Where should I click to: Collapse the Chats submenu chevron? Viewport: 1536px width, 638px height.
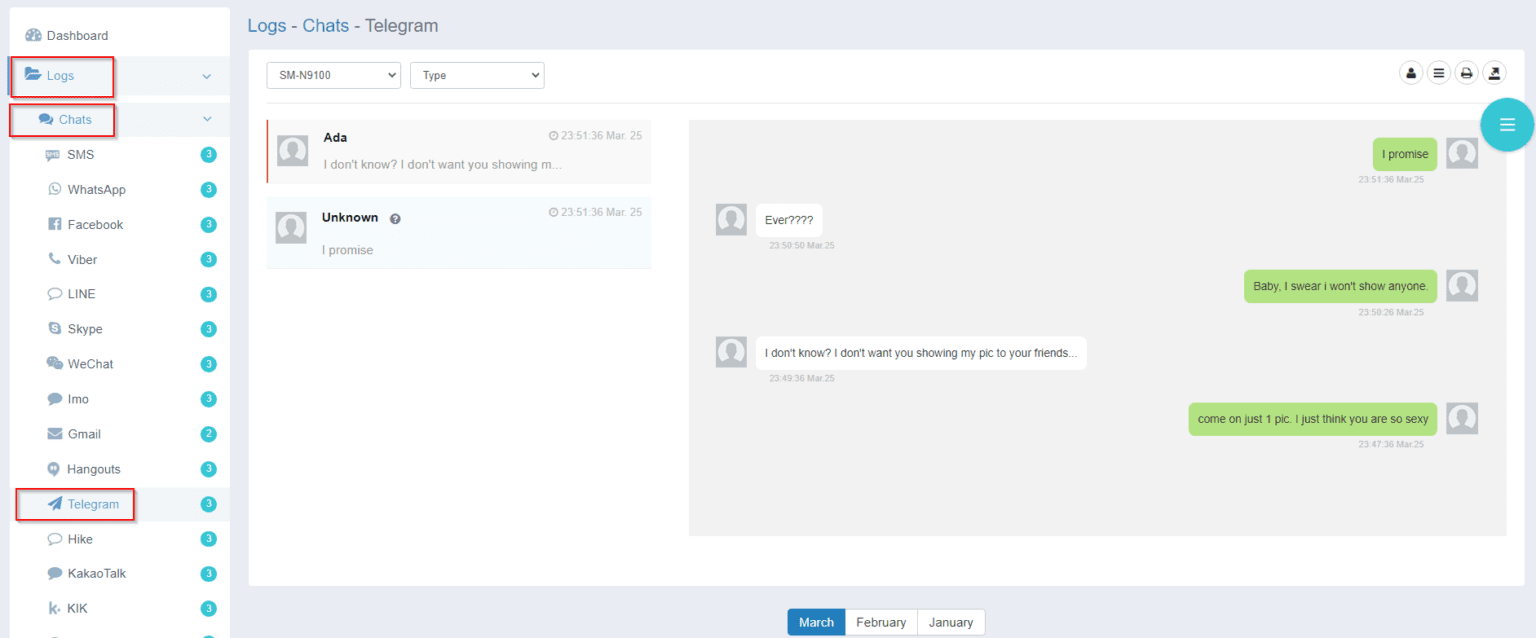(x=207, y=120)
